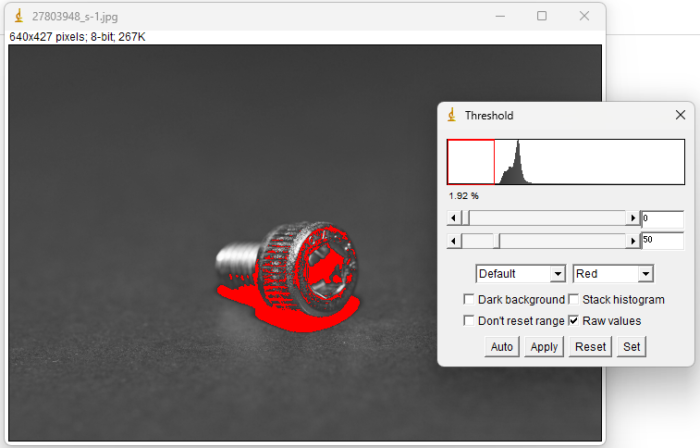Click left arrow of maximum threshold slider
Viewport: 700px width, 448px height.
pos(454,241)
